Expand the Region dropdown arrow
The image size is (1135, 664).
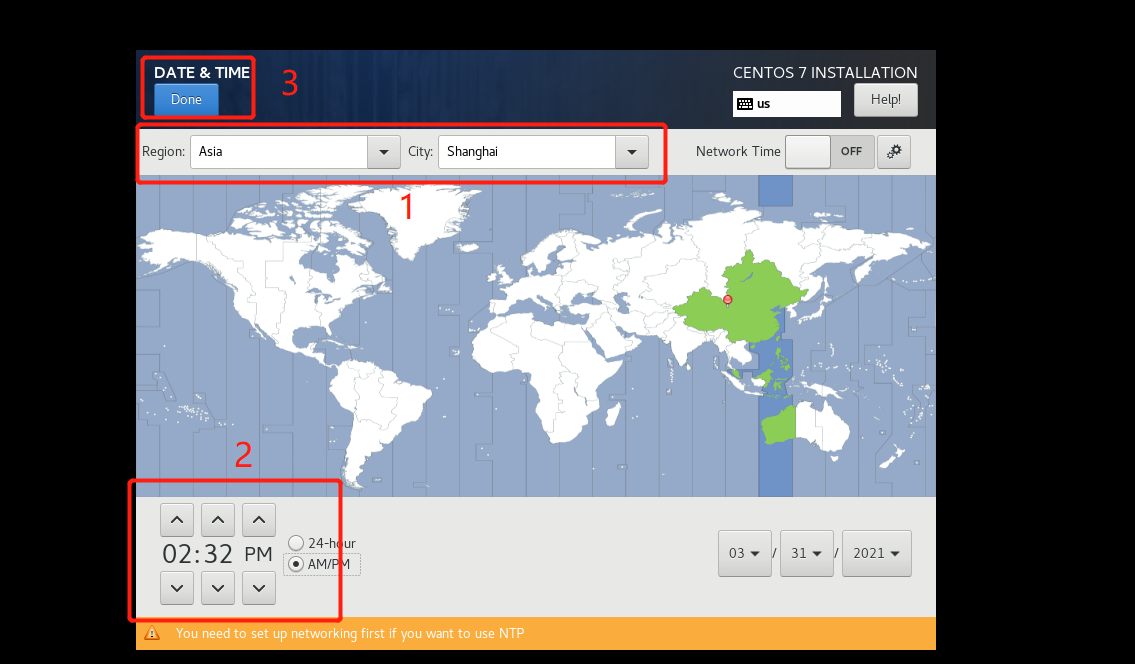[384, 152]
